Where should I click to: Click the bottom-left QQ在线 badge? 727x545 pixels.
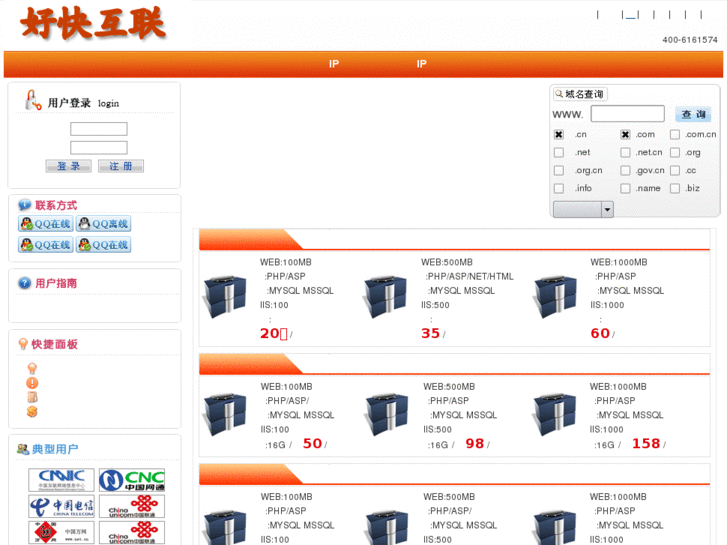coord(45,244)
